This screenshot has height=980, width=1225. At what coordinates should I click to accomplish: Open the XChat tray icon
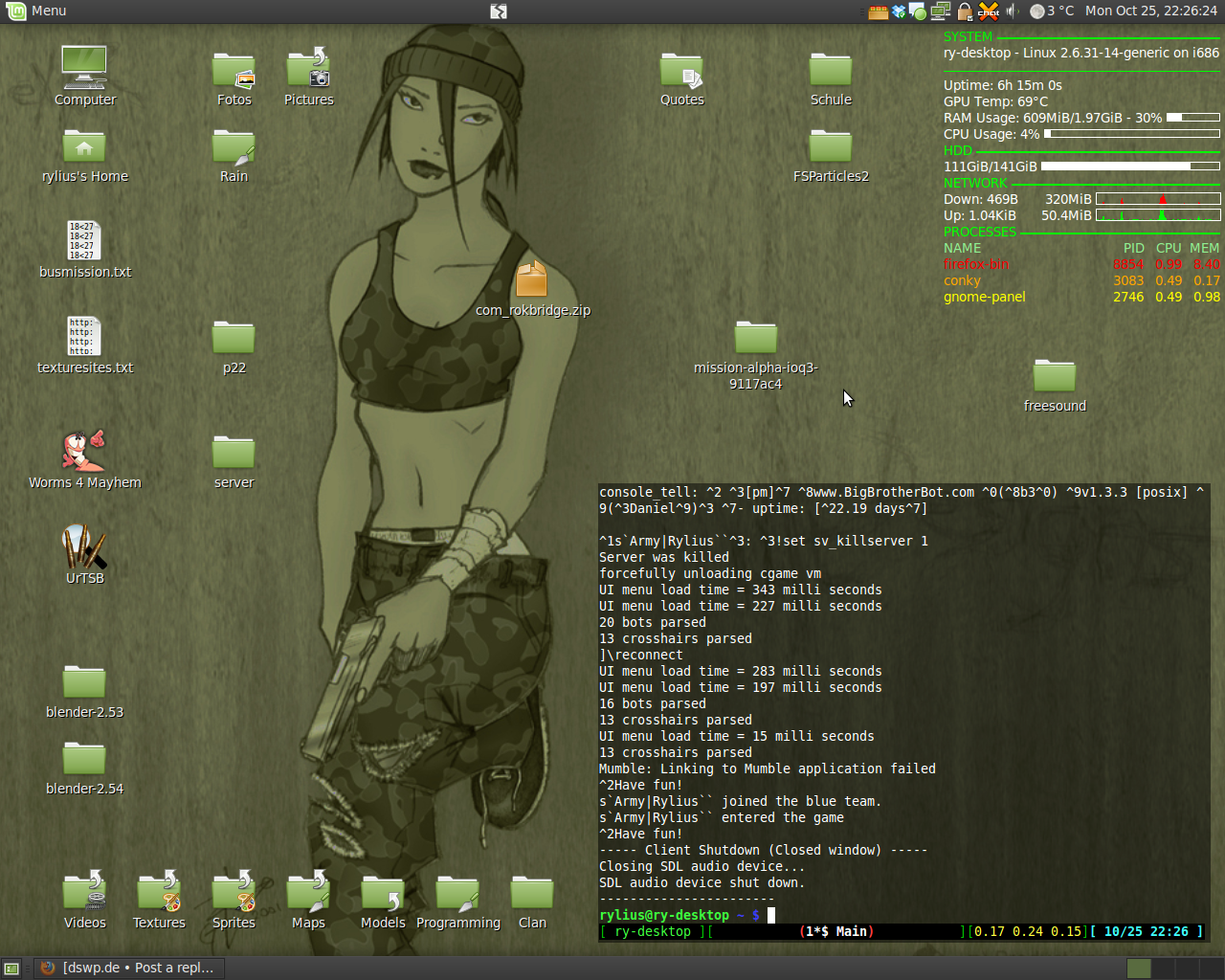(989, 11)
